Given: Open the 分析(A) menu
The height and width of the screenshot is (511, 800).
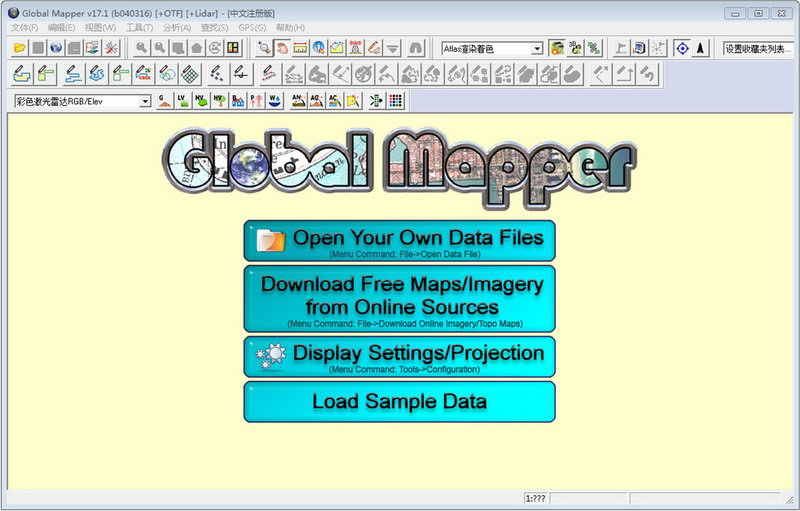Looking at the screenshot, I should pyautogui.click(x=177, y=28).
